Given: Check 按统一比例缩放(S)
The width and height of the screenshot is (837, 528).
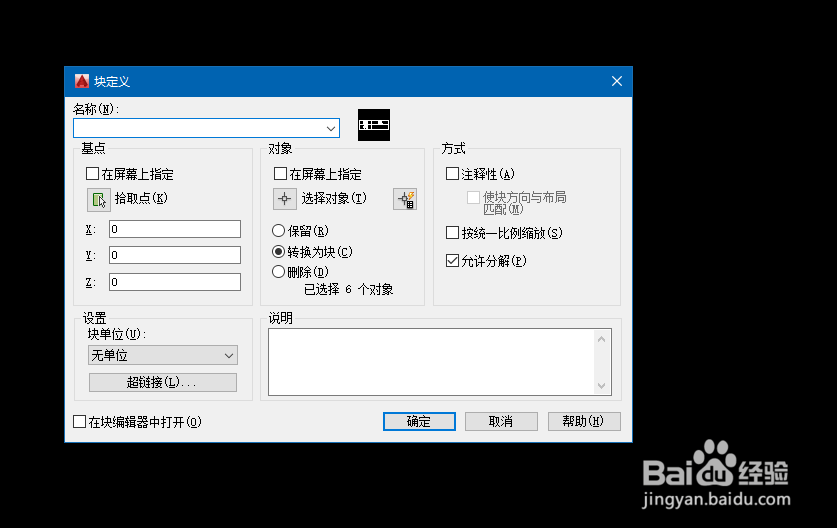Looking at the screenshot, I should click(x=452, y=233).
